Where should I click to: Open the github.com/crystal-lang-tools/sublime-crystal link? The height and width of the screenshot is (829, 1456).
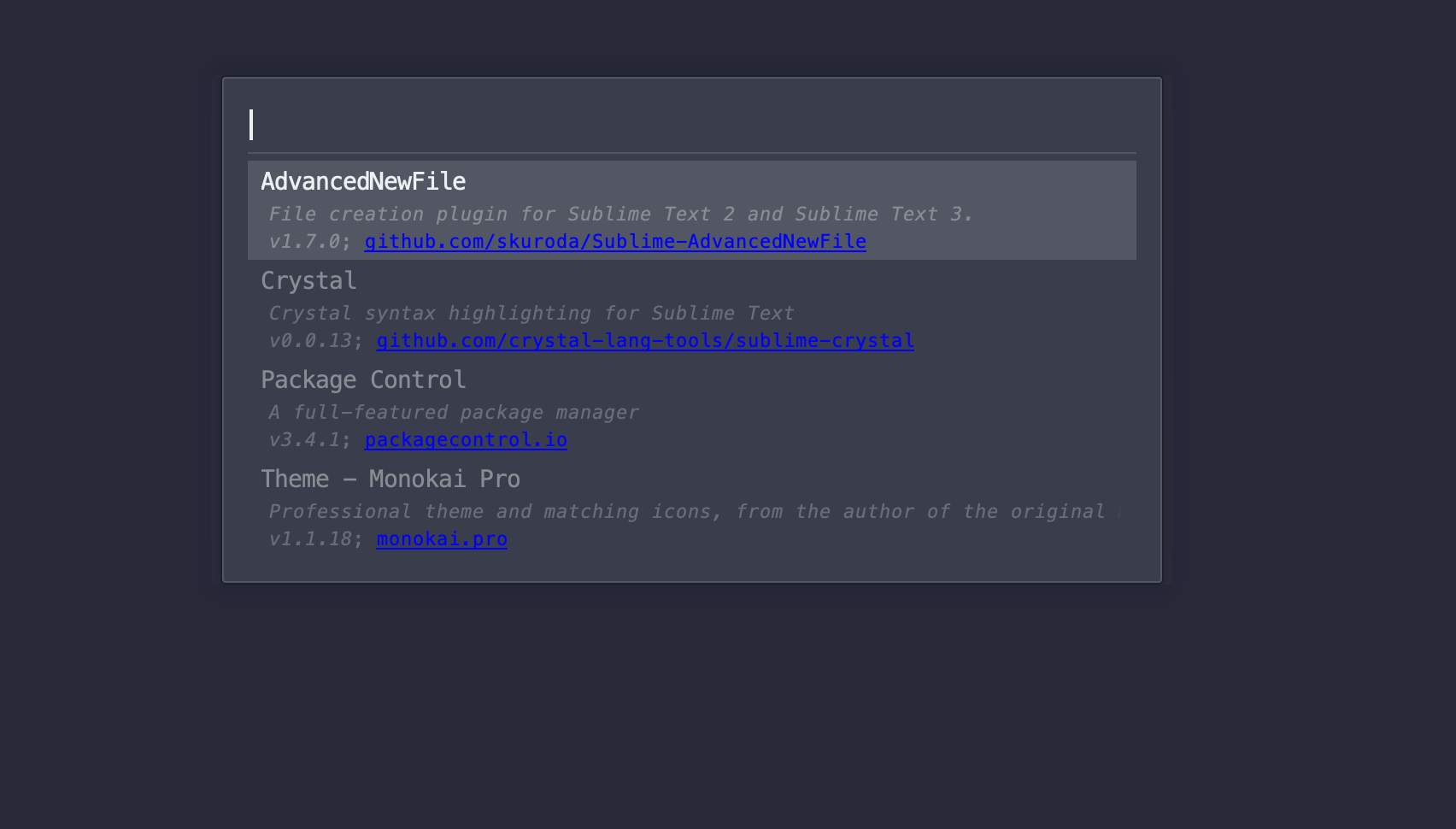click(644, 341)
